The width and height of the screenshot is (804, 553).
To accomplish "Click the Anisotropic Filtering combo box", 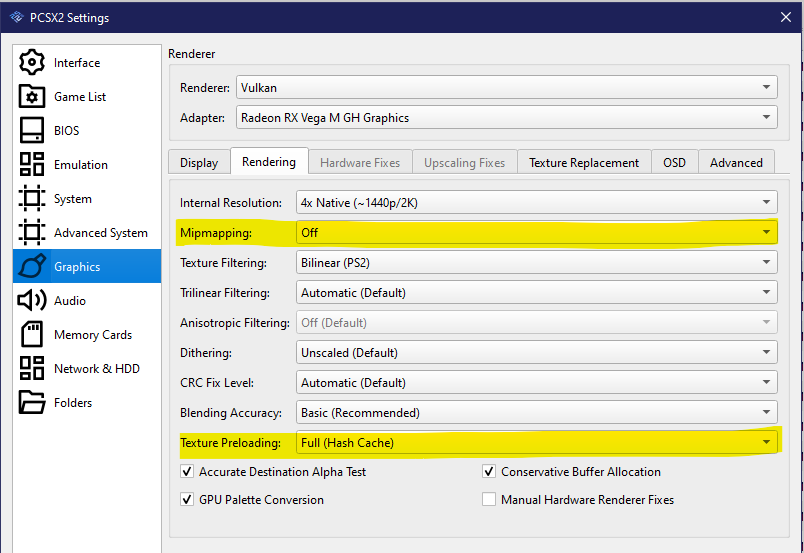I will click(x=537, y=322).
